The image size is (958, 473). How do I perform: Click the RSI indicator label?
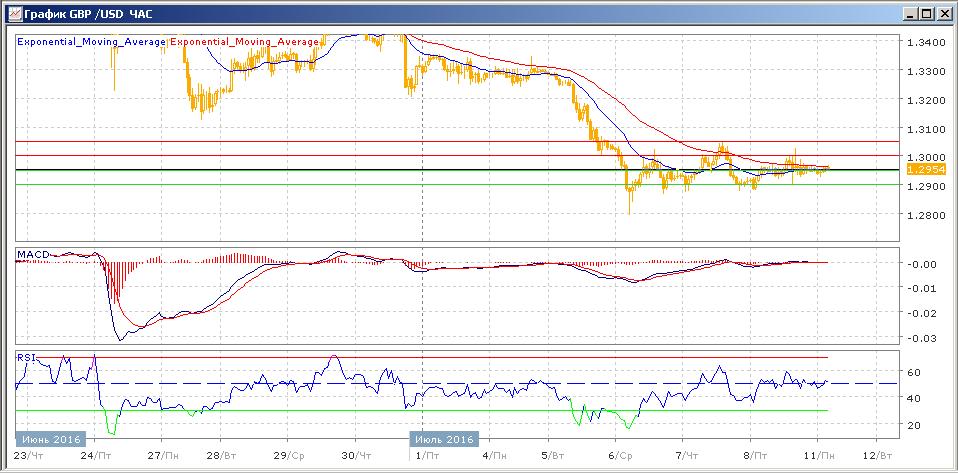tap(26, 356)
